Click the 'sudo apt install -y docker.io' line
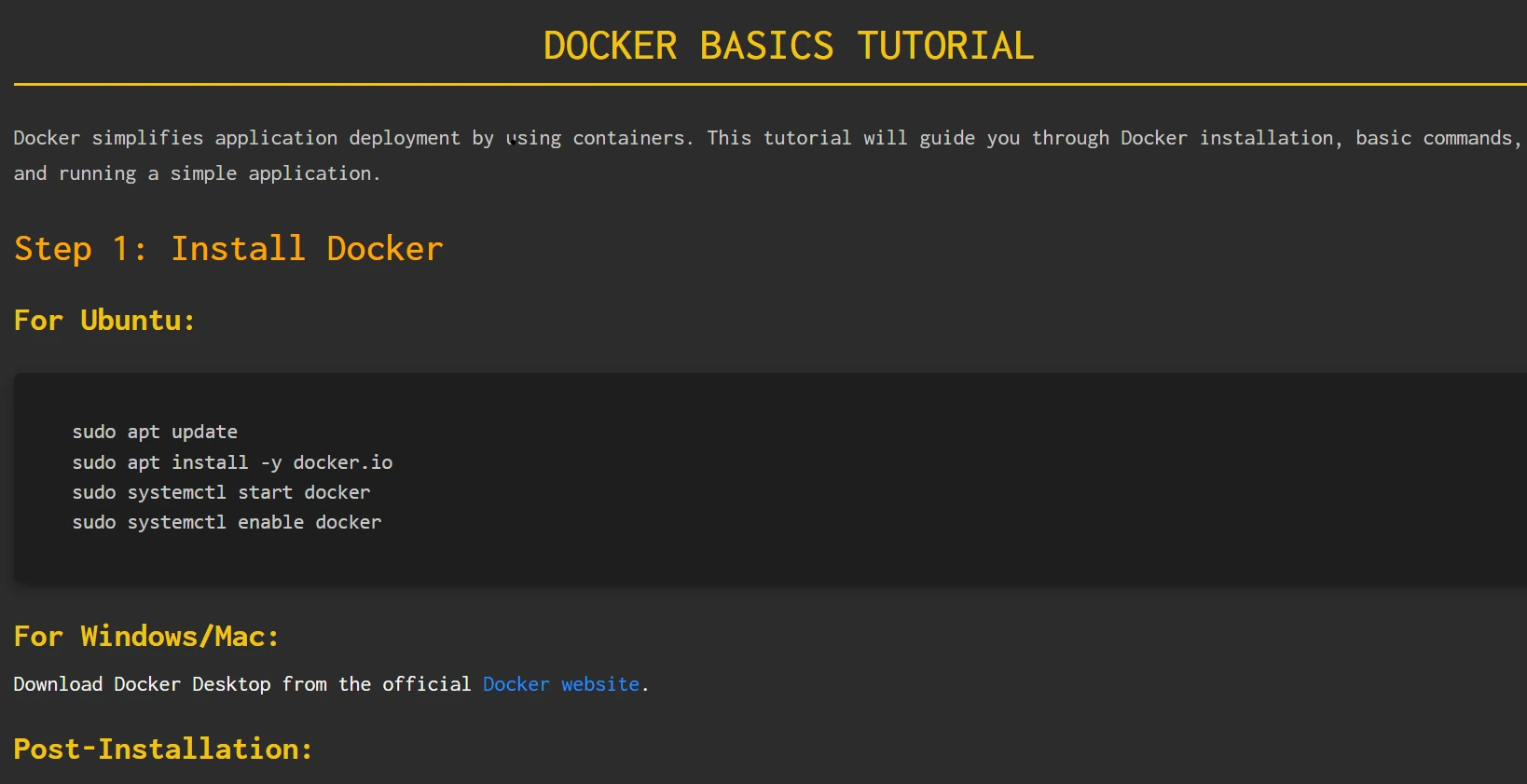 pos(232,462)
